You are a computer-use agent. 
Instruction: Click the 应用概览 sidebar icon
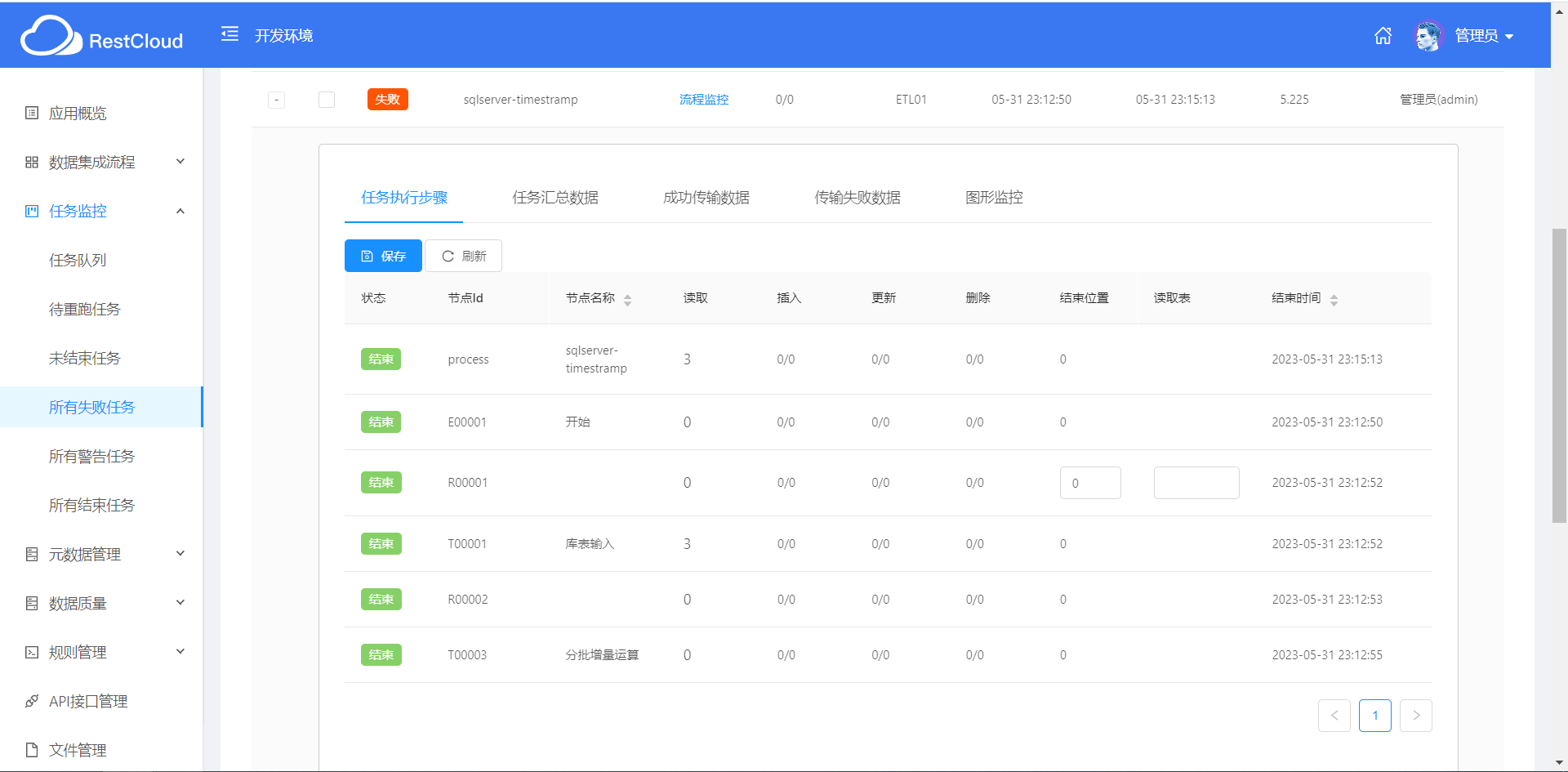pos(32,113)
